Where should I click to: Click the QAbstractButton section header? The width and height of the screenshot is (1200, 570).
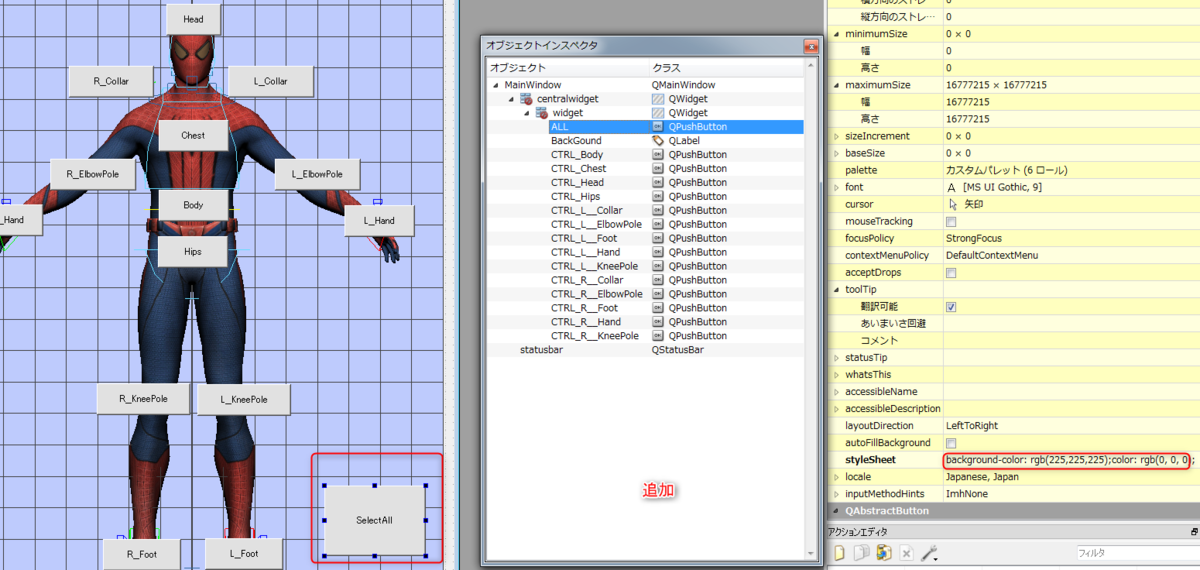[1013, 511]
